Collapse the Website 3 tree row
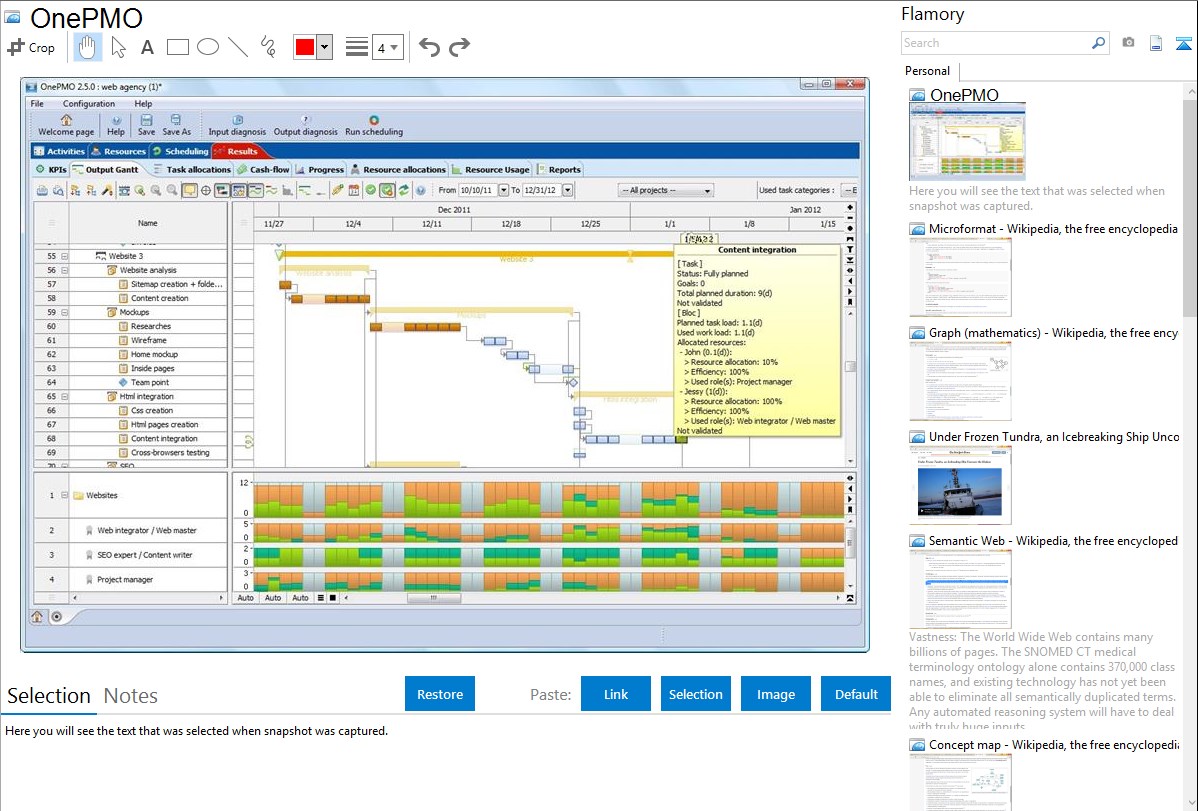Screen dimensions: 1198x811 [65, 257]
